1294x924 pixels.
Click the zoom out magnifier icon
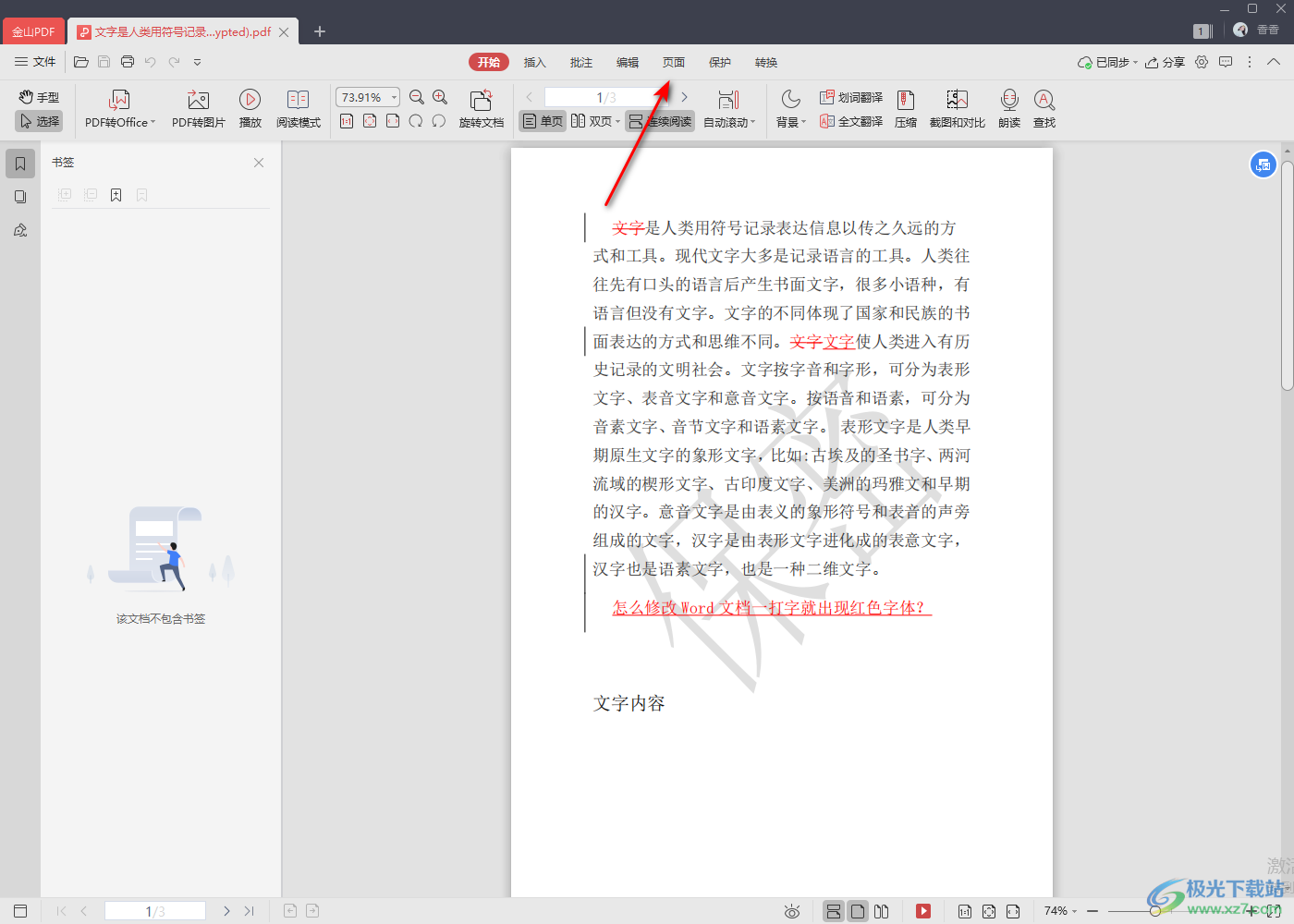click(x=417, y=97)
